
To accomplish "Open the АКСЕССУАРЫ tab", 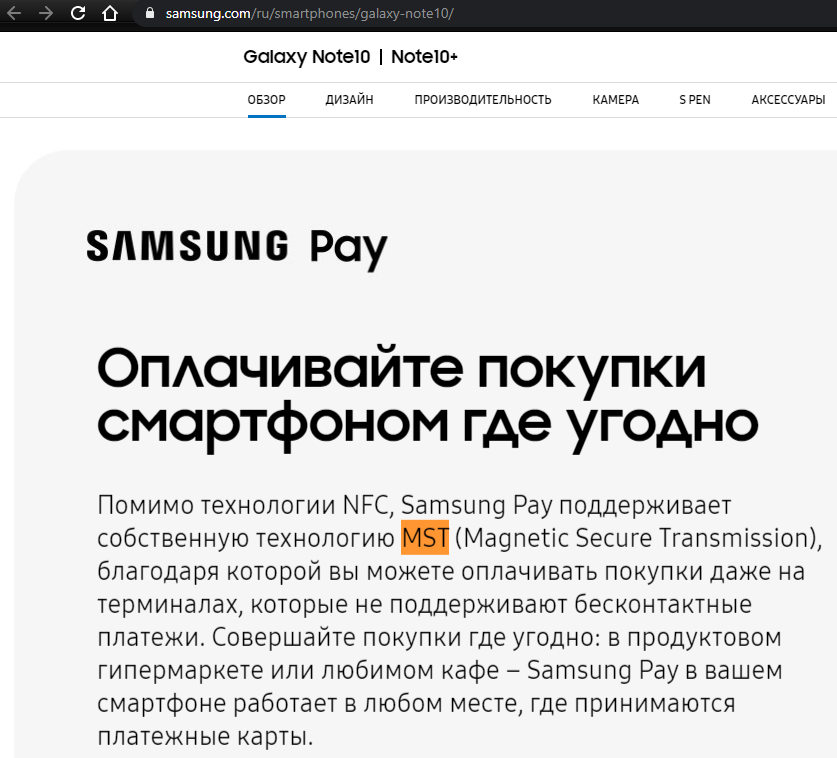I will [788, 100].
